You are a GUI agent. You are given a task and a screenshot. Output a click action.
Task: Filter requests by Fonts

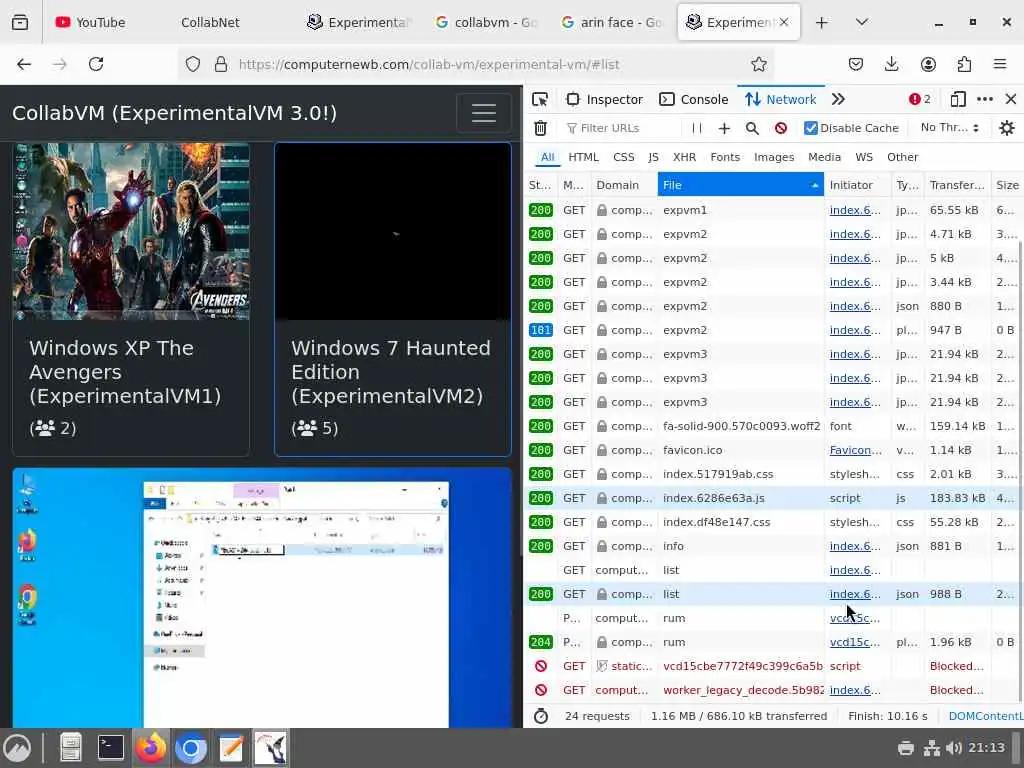[725, 157]
